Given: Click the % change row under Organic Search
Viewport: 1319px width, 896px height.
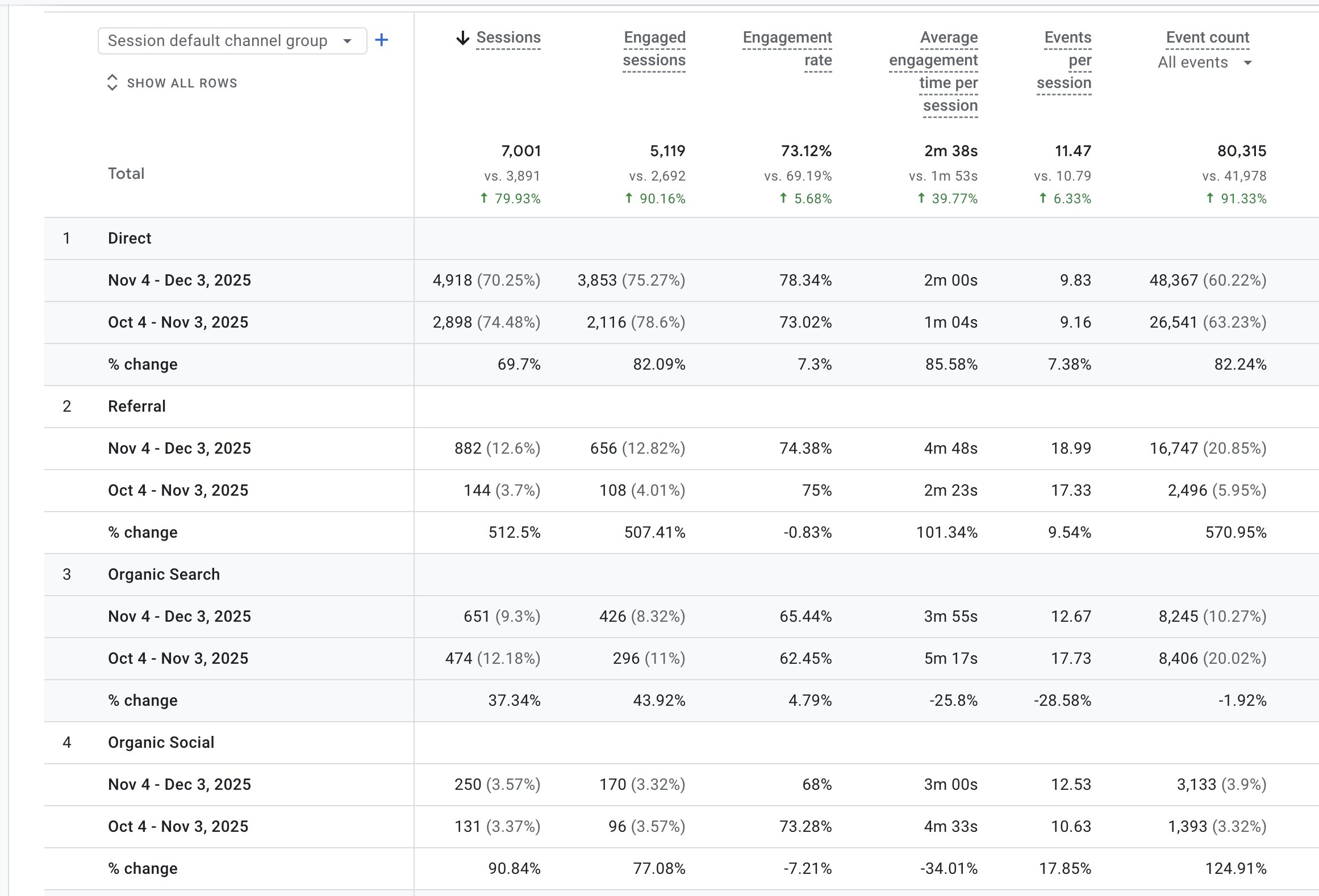Looking at the screenshot, I should click(143, 700).
